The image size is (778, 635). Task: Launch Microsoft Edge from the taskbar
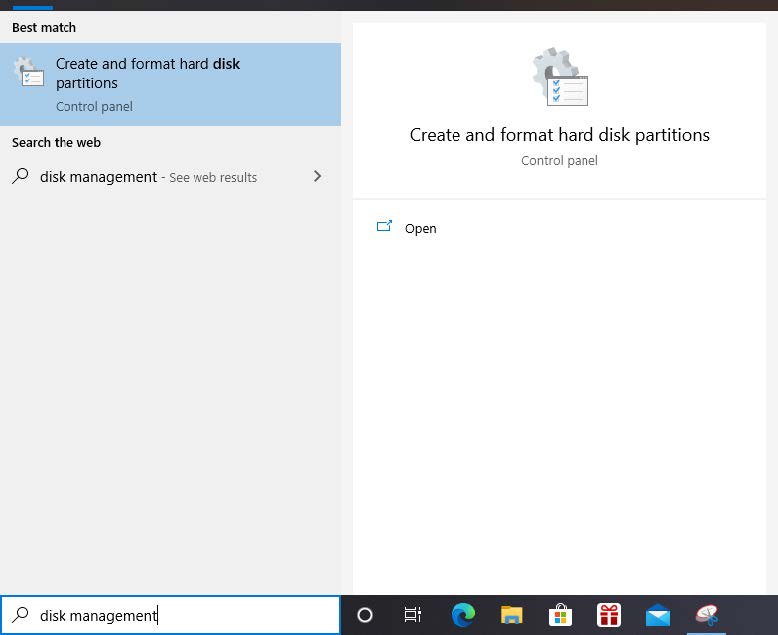click(x=463, y=615)
